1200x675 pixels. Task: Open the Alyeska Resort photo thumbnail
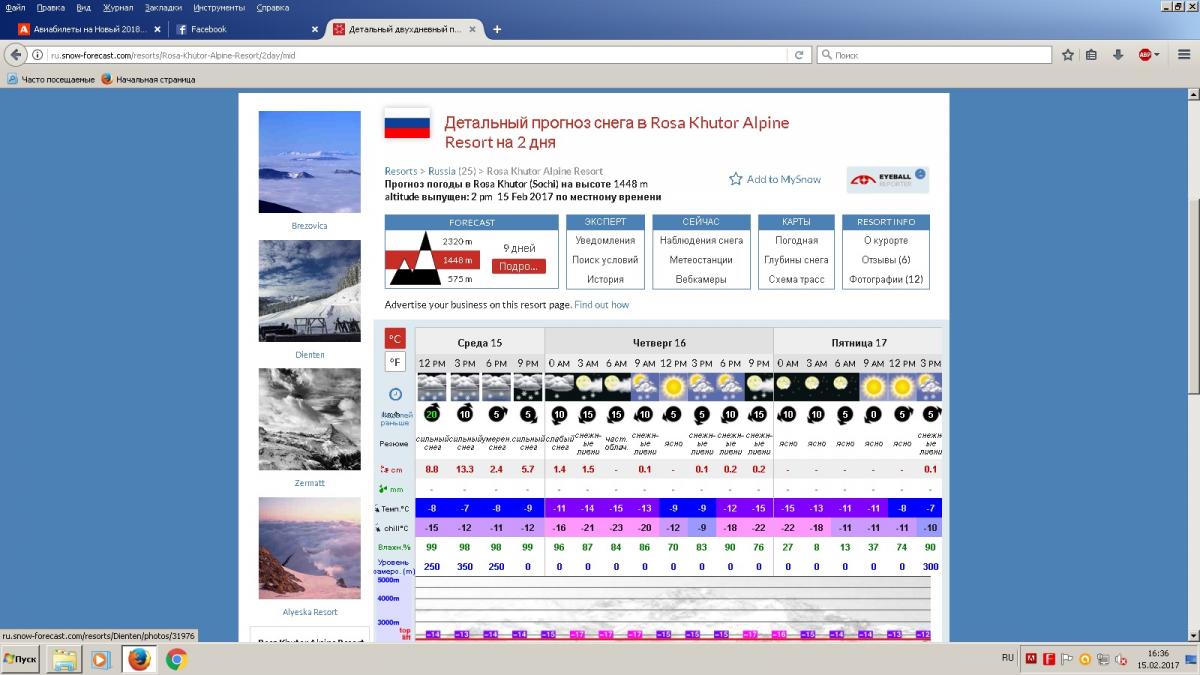coord(309,548)
